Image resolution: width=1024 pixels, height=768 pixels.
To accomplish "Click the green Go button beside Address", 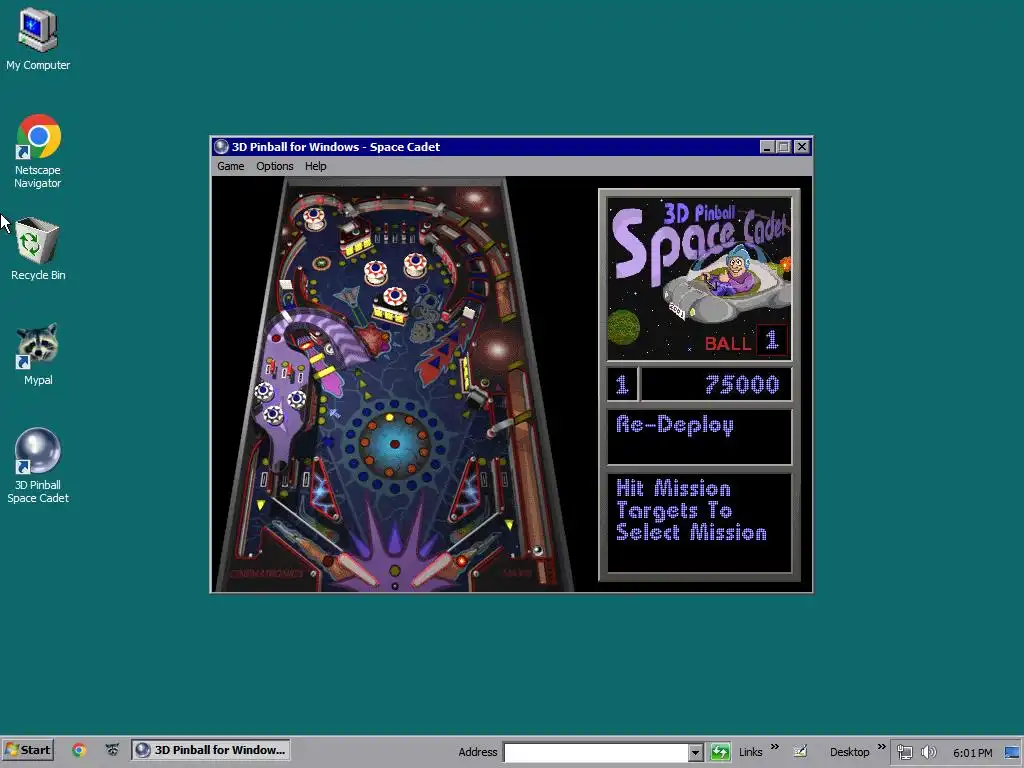I will (720, 752).
